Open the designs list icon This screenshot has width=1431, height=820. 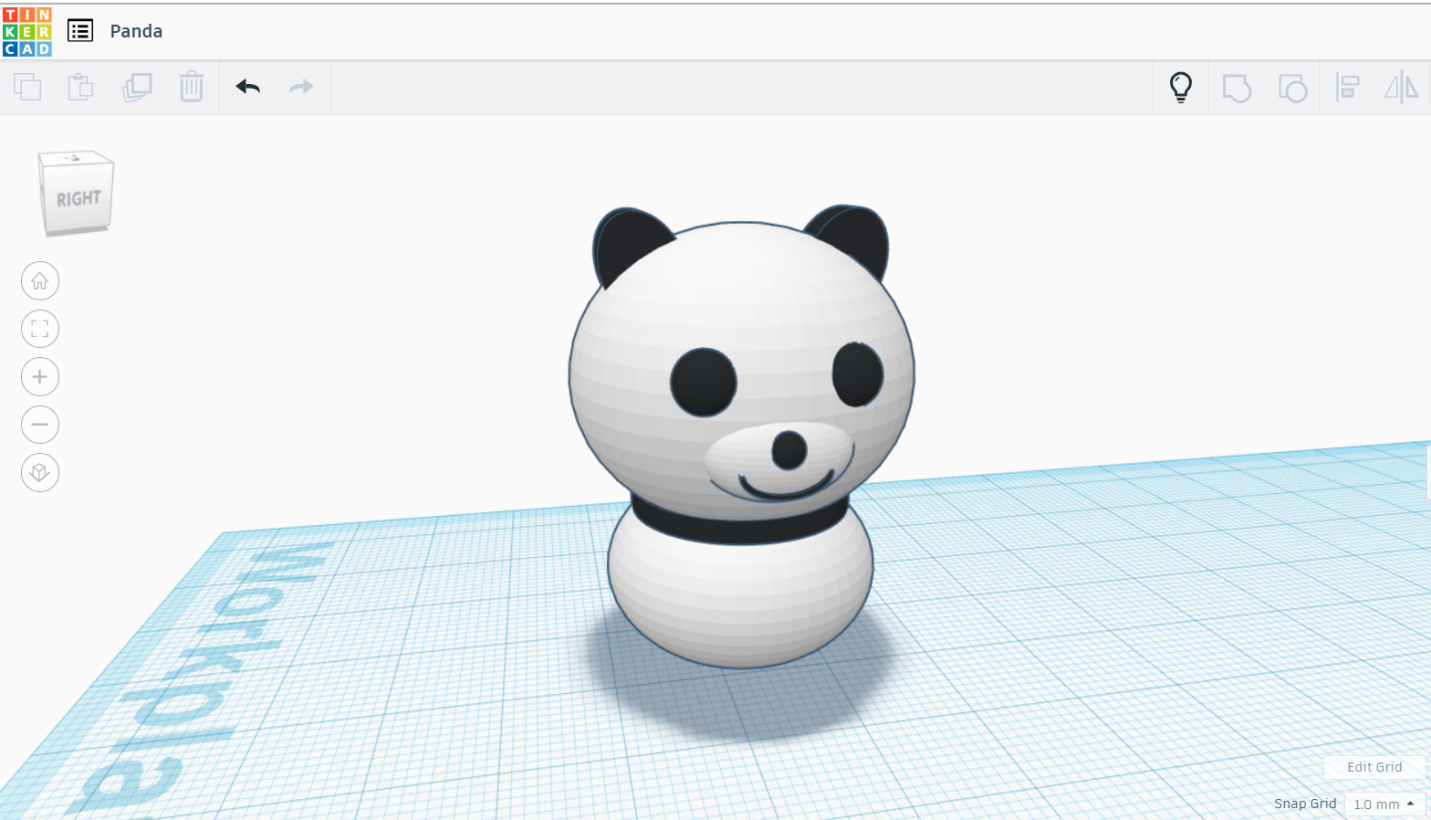(80, 30)
